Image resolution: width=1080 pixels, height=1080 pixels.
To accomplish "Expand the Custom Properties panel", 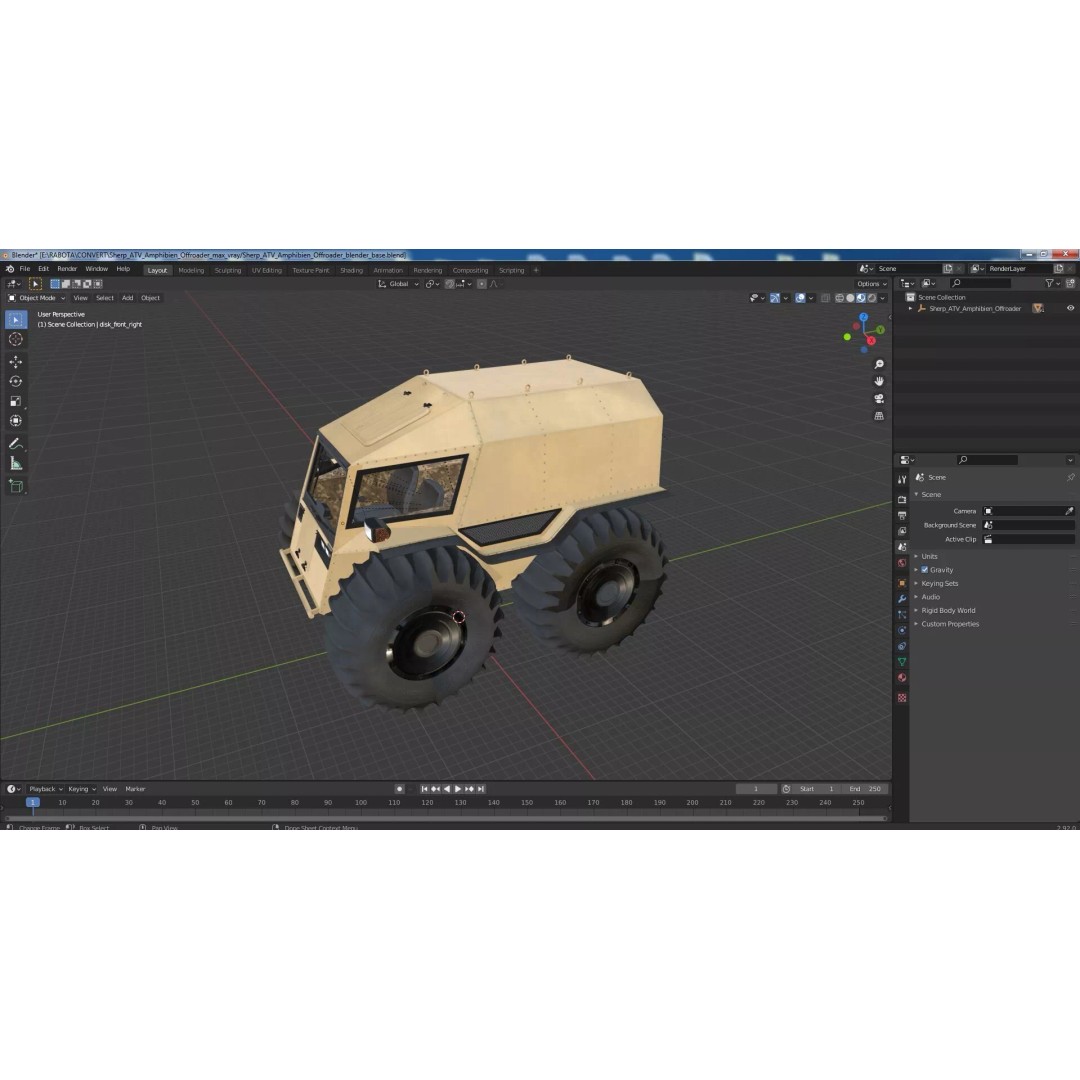I will tap(950, 624).
